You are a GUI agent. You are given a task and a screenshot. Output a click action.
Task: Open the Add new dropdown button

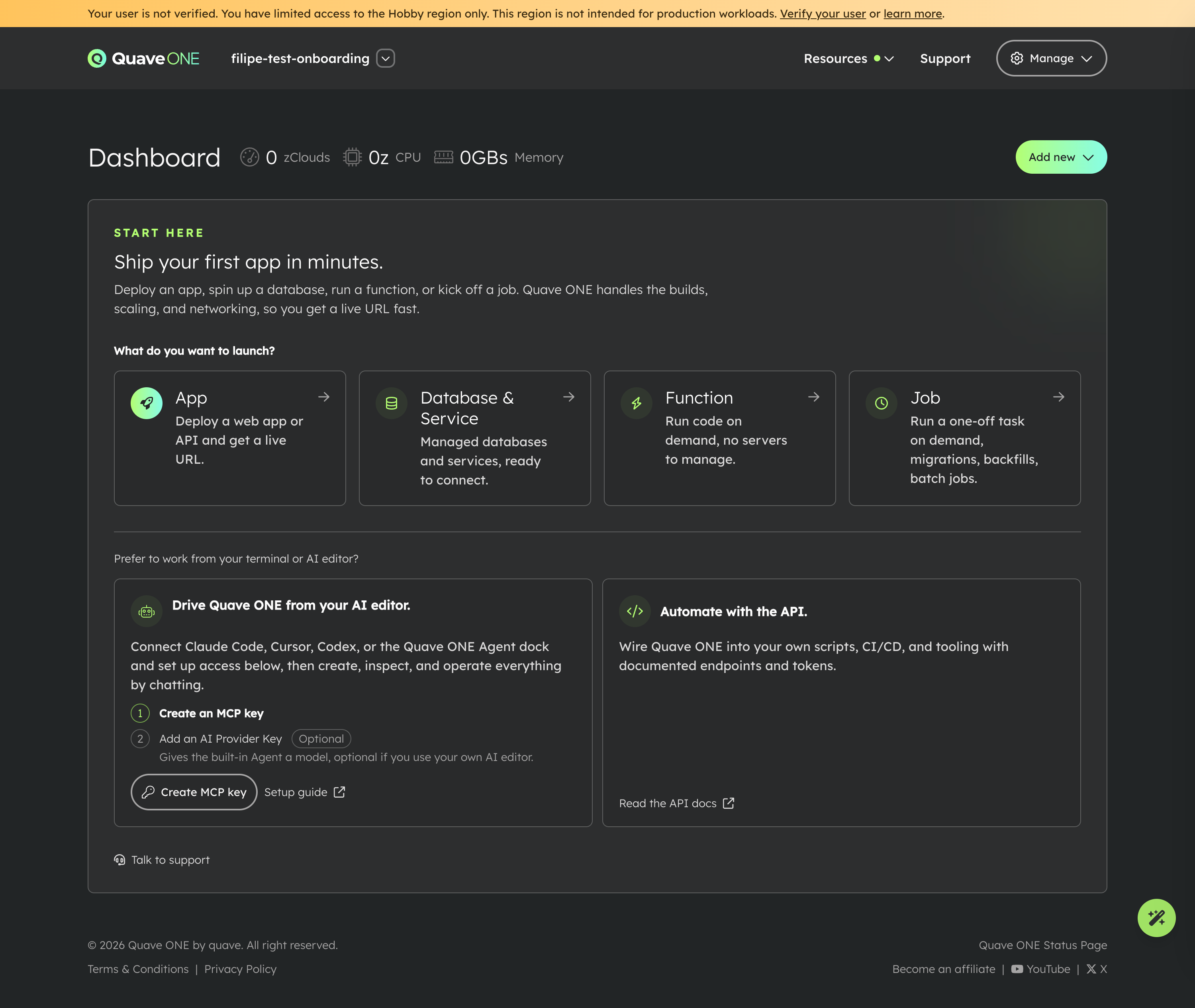[1061, 157]
